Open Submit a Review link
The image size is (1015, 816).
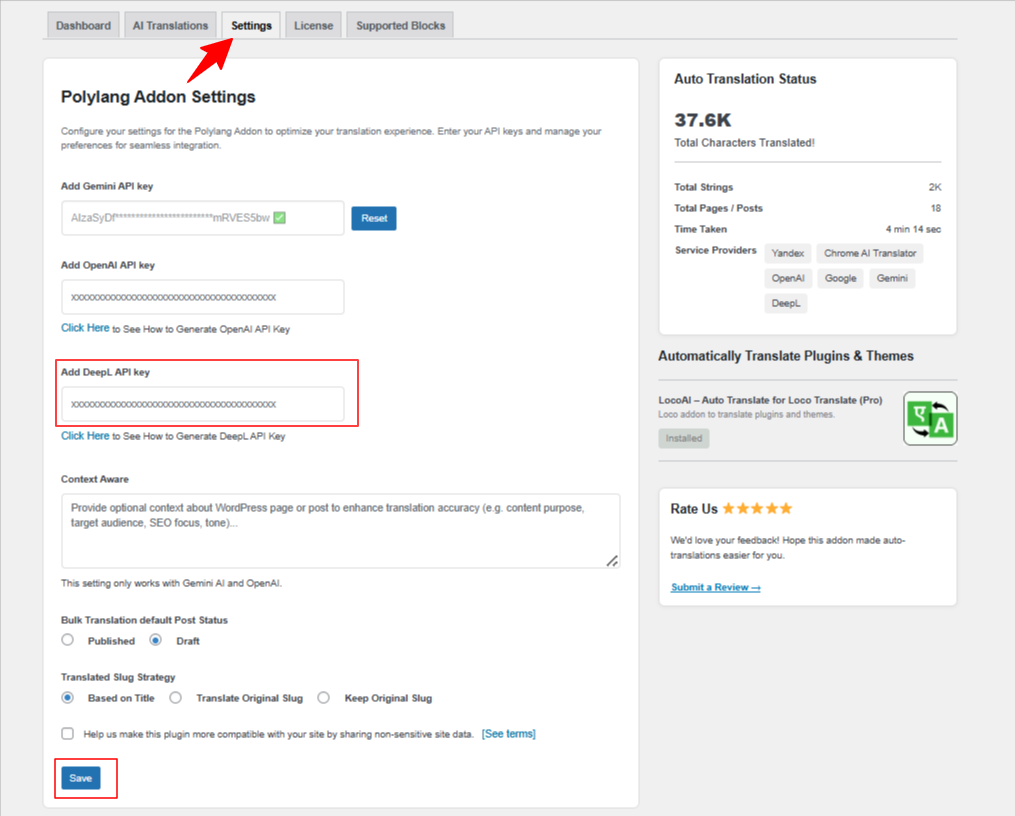[x=715, y=587]
